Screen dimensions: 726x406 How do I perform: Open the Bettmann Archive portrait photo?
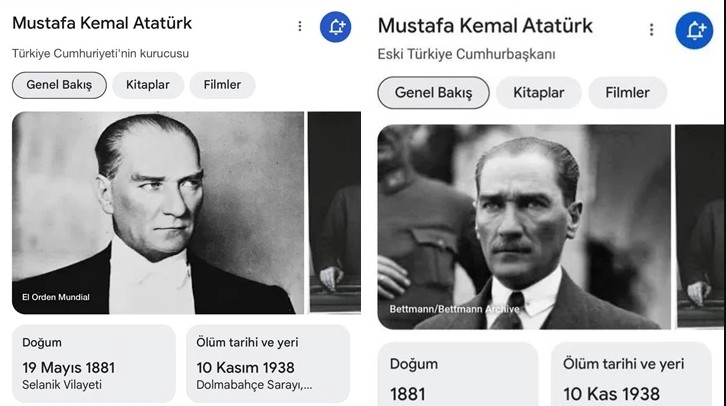point(524,227)
